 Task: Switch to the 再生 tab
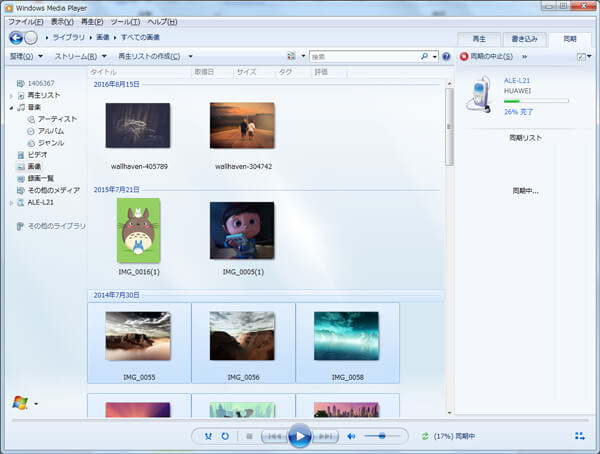[x=479, y=39]
